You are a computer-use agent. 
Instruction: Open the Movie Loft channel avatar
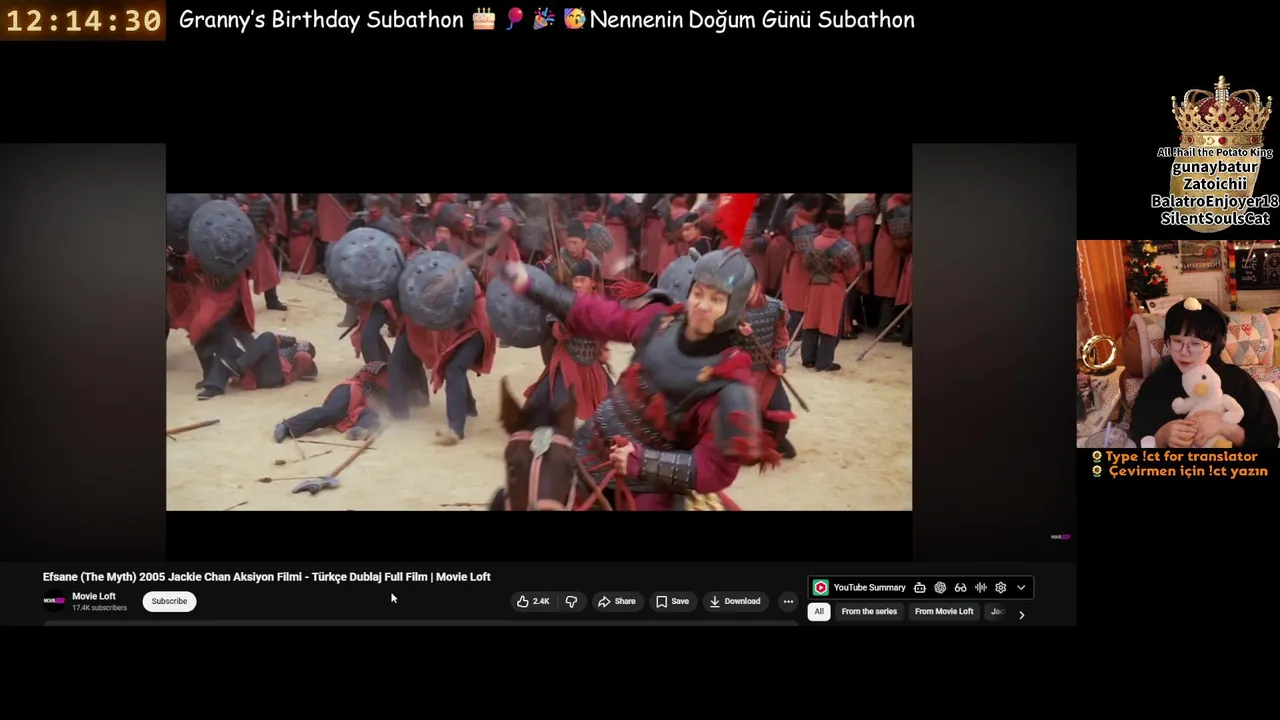tap(54, 601)
